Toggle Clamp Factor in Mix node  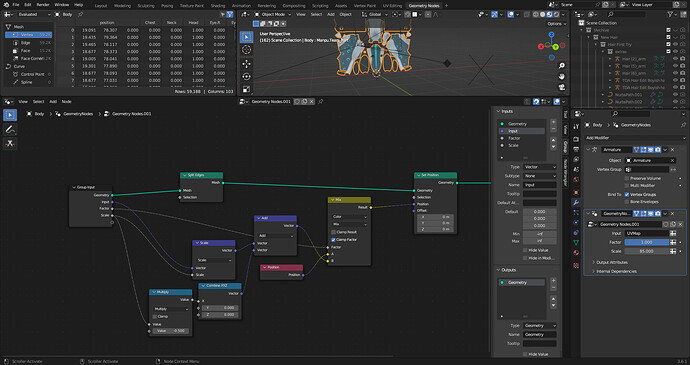334,240
